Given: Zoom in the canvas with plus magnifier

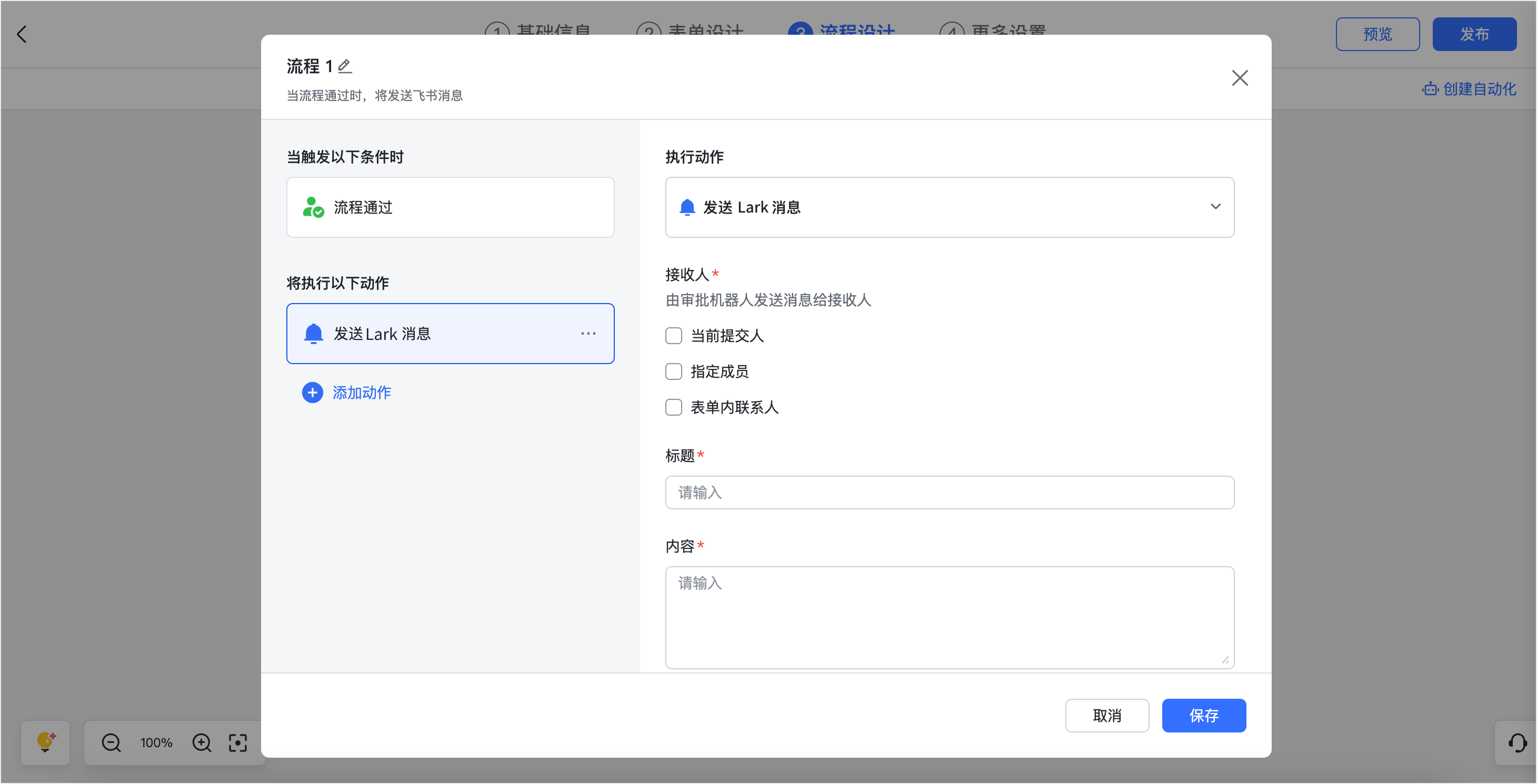Looking at the screenshot, I should click(202, 743).
